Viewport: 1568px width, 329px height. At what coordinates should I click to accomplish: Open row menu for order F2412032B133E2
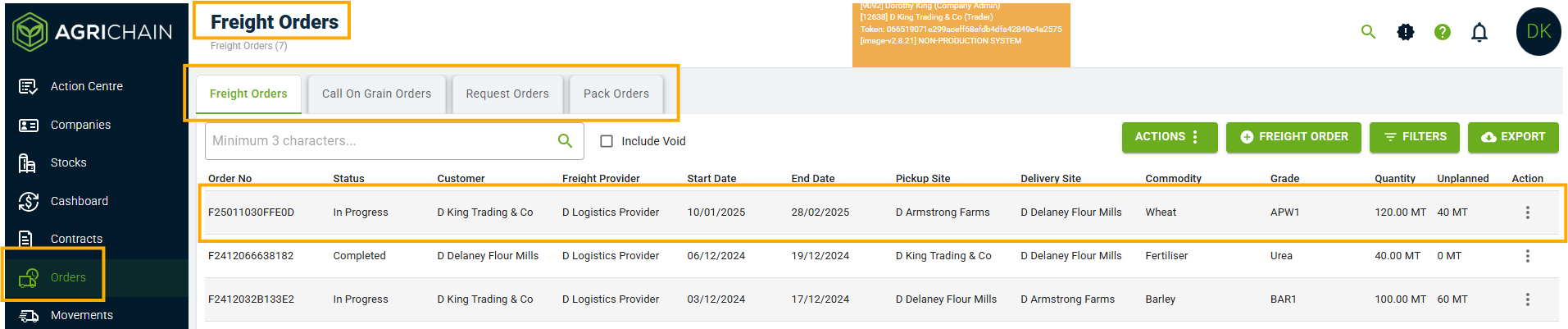point(1527,299)
